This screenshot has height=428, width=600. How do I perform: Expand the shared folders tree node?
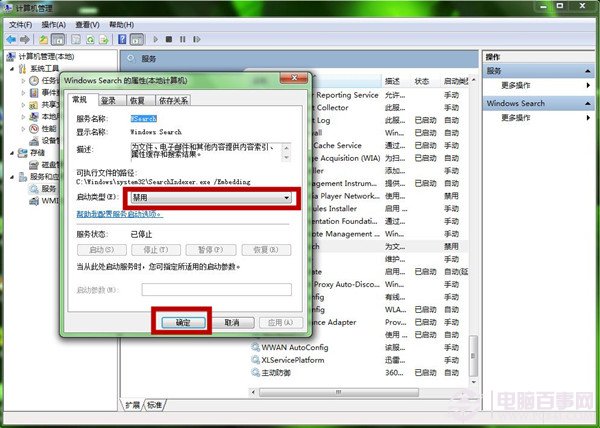(23, 104)
